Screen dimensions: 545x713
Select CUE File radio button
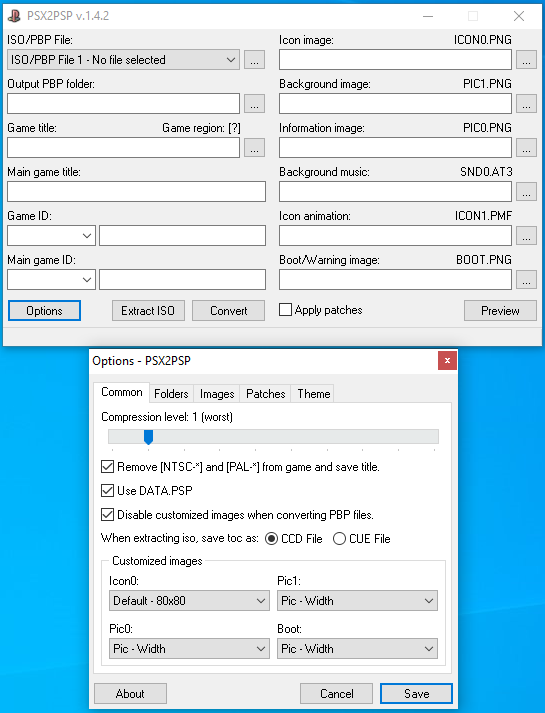340,539
